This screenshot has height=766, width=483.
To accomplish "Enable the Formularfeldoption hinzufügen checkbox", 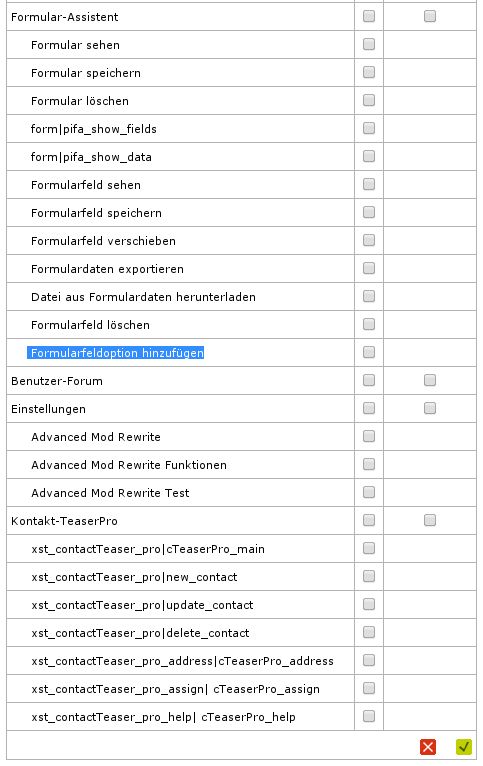I will 369,352.
